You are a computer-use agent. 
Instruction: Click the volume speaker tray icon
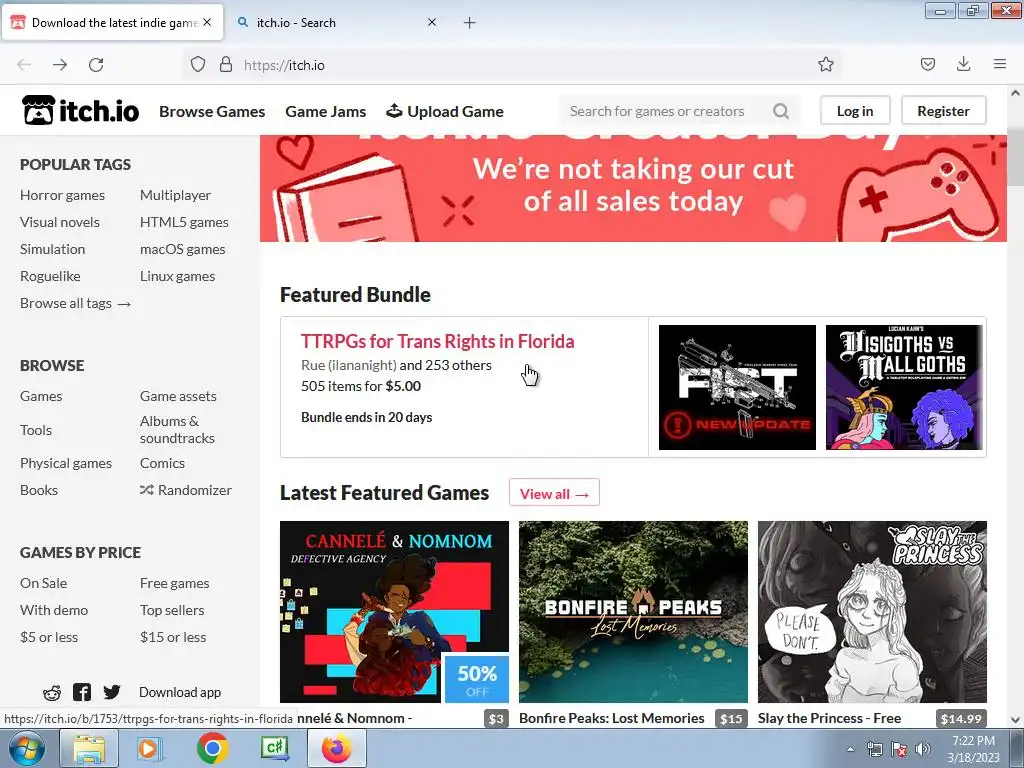point(923,749)
